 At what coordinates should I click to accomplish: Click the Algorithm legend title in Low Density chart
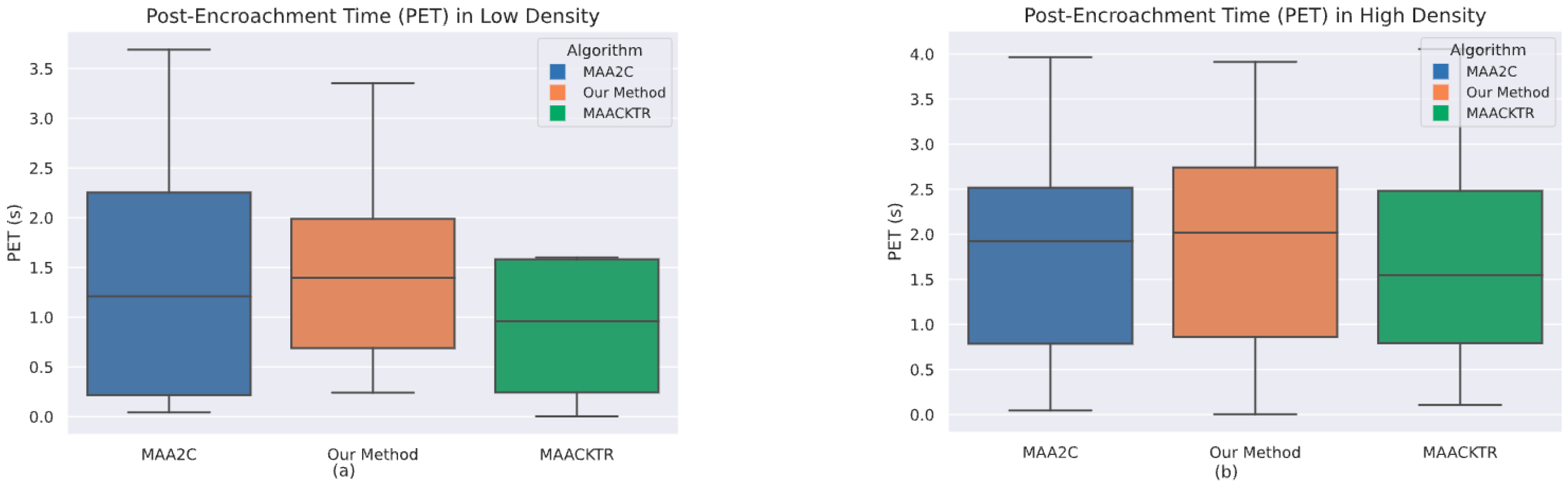(x=604, y=51)
